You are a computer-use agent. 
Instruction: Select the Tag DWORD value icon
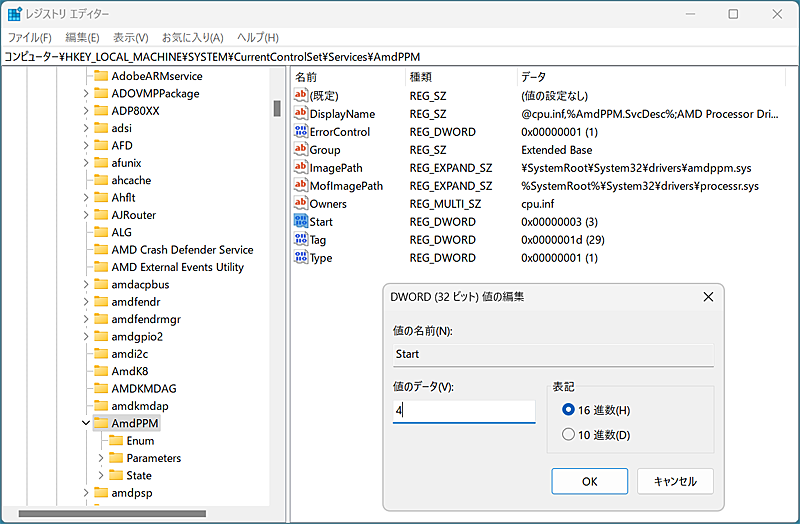tap(301, 239)
